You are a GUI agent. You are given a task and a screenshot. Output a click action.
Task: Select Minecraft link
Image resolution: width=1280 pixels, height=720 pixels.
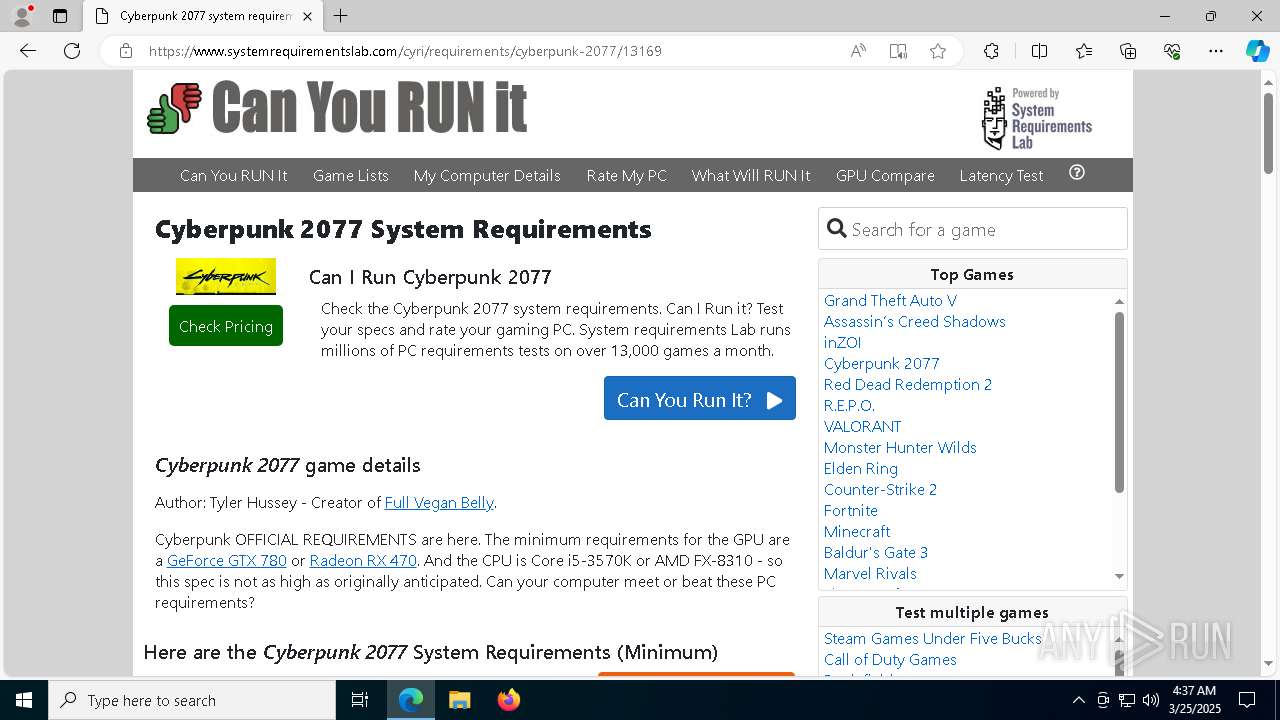coord(857,531)
